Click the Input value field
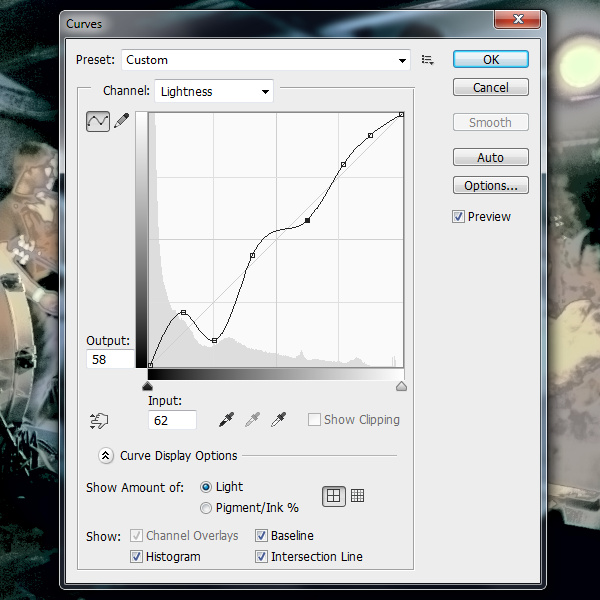The image size is (600, 600). click(x=172, y=420)
